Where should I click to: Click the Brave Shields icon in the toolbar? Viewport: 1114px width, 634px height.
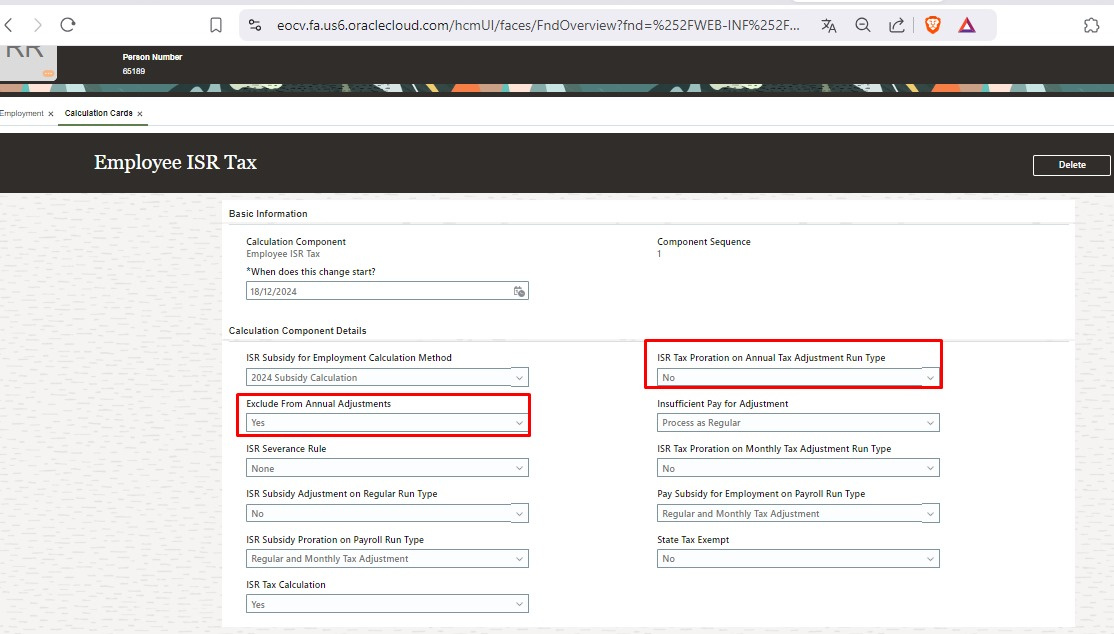tap(932, 24)
